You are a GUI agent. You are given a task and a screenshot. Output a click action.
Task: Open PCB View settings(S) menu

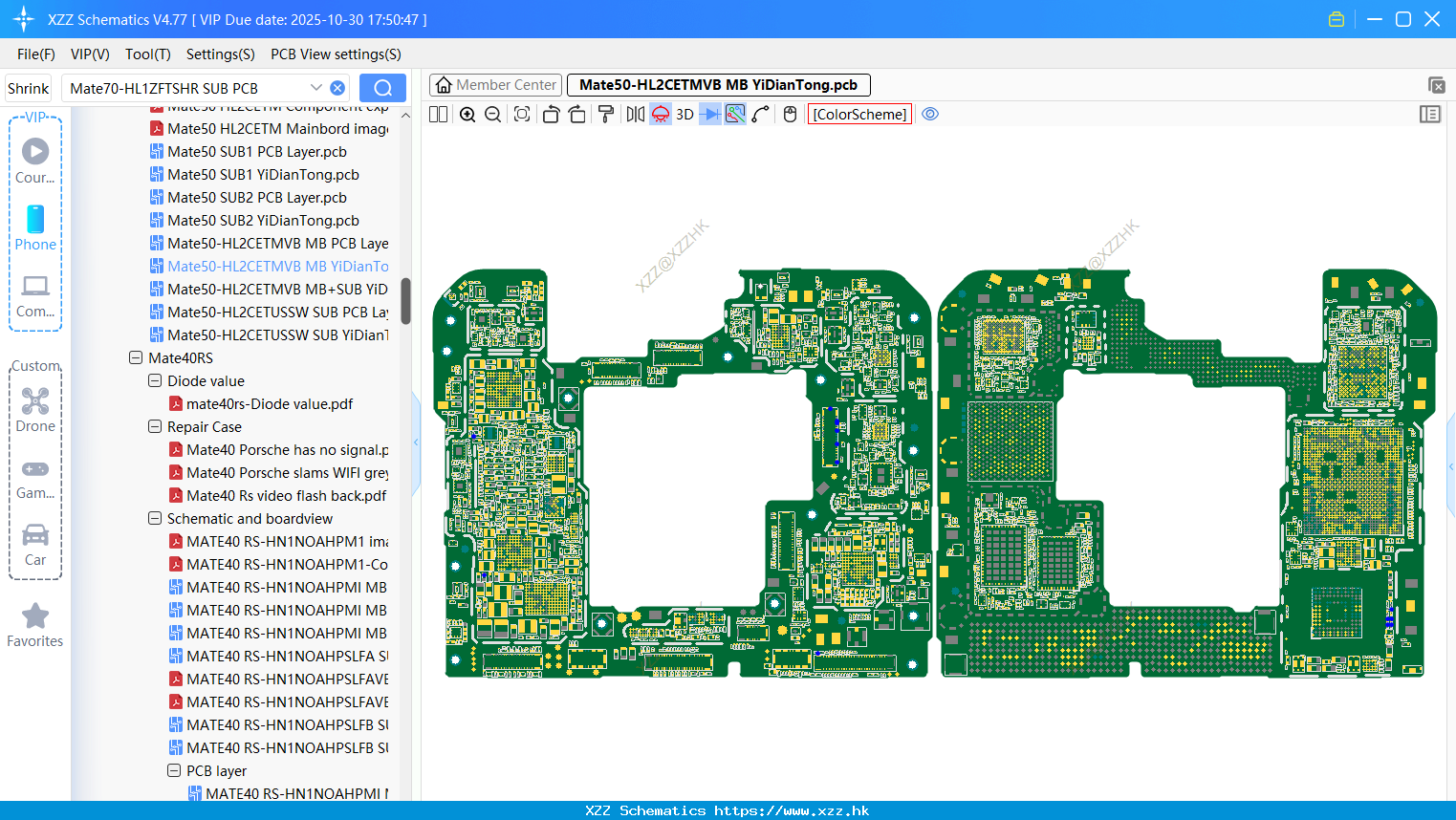point(336,54)
